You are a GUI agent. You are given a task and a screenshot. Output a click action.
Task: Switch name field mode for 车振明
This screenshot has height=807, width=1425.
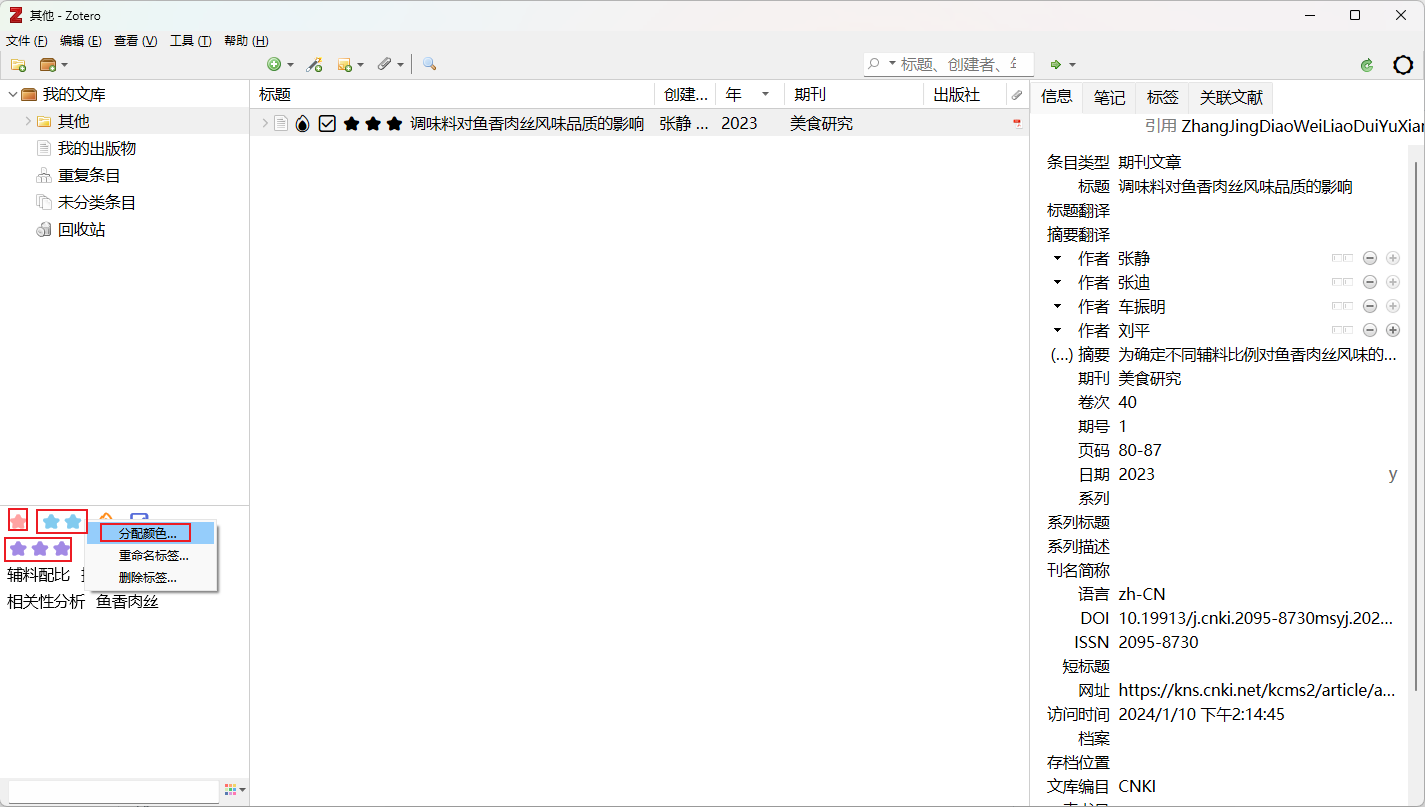click(1342, 306)
